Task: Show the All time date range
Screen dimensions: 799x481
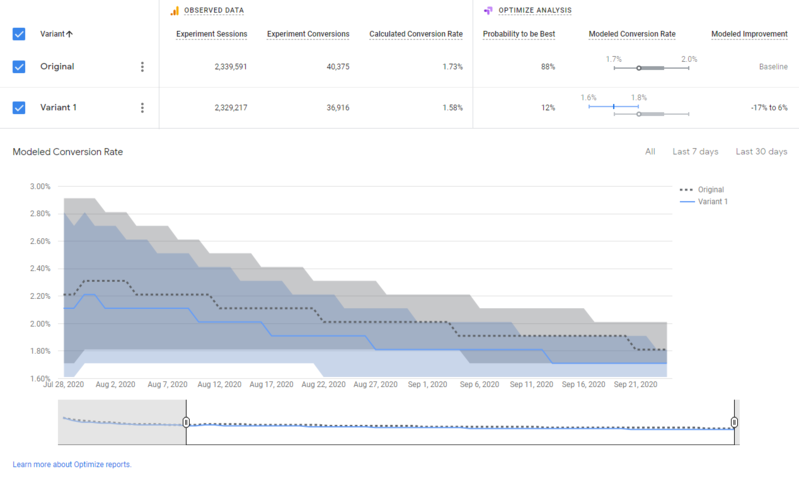Action: (x=650, y=152)
